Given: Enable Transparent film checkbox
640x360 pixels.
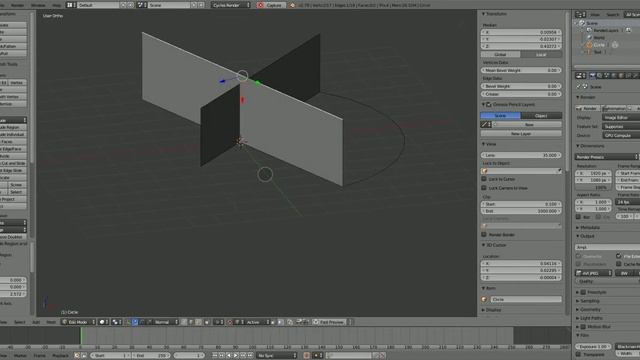Looking at the screenshot, I should pos(578,354).
